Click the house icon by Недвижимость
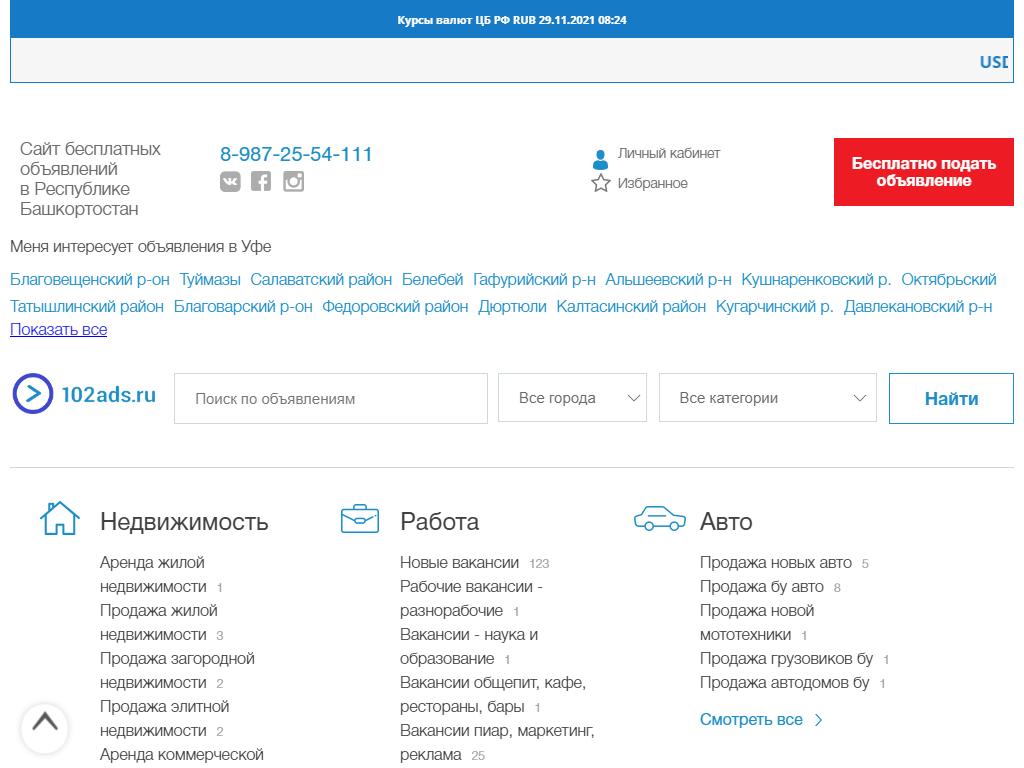 59,519
